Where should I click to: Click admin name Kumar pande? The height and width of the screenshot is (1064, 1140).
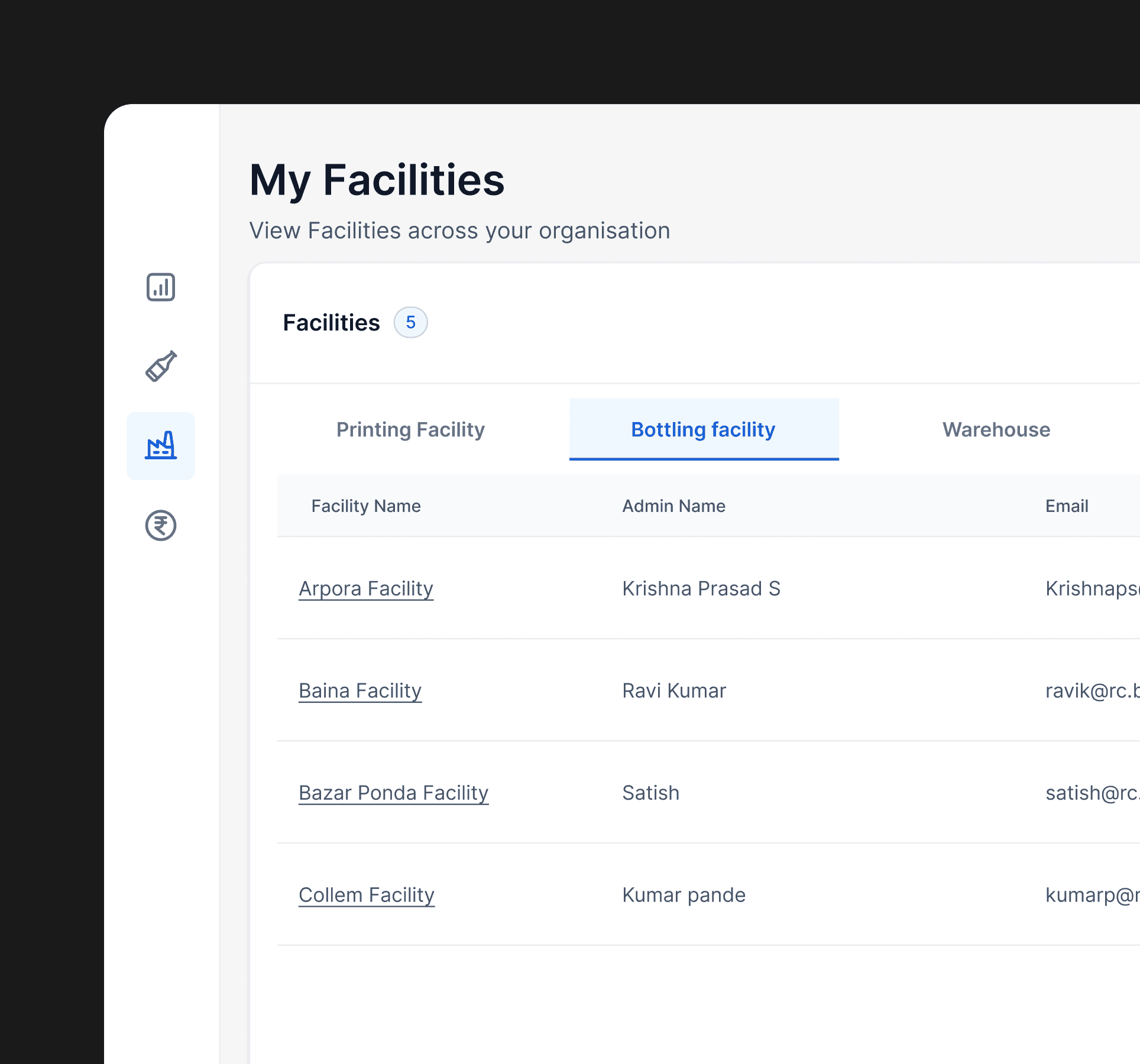[684, 896]
